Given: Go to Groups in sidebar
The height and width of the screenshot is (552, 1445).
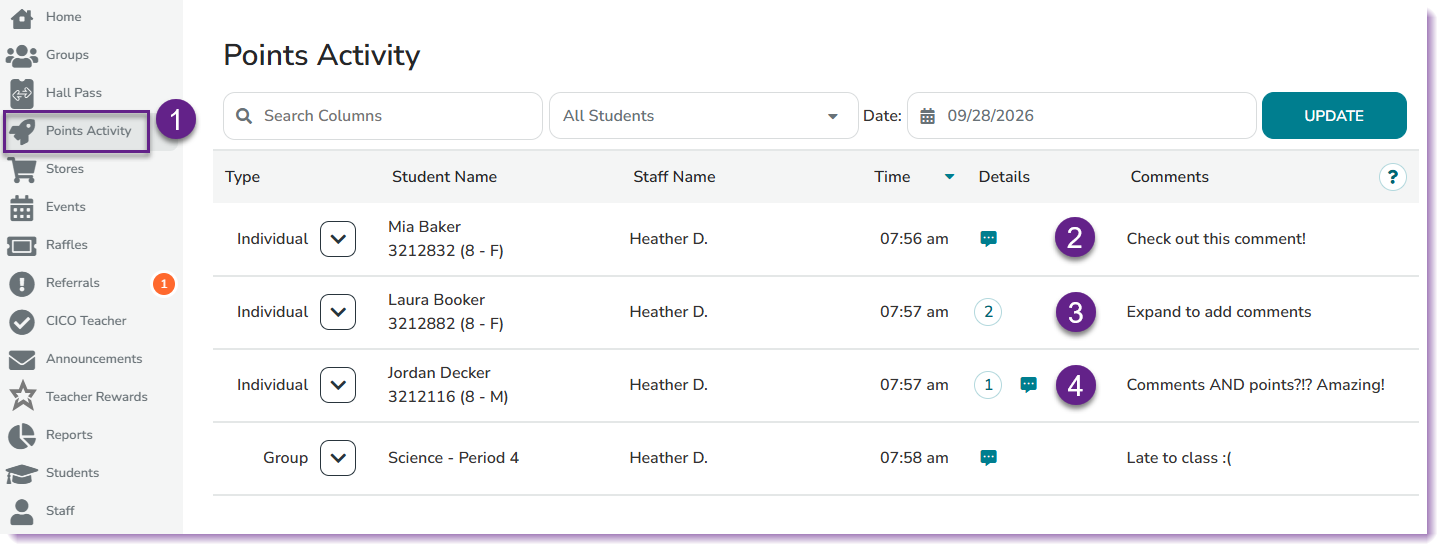Looking at the screenshot, I should click(x=67, y=55).
